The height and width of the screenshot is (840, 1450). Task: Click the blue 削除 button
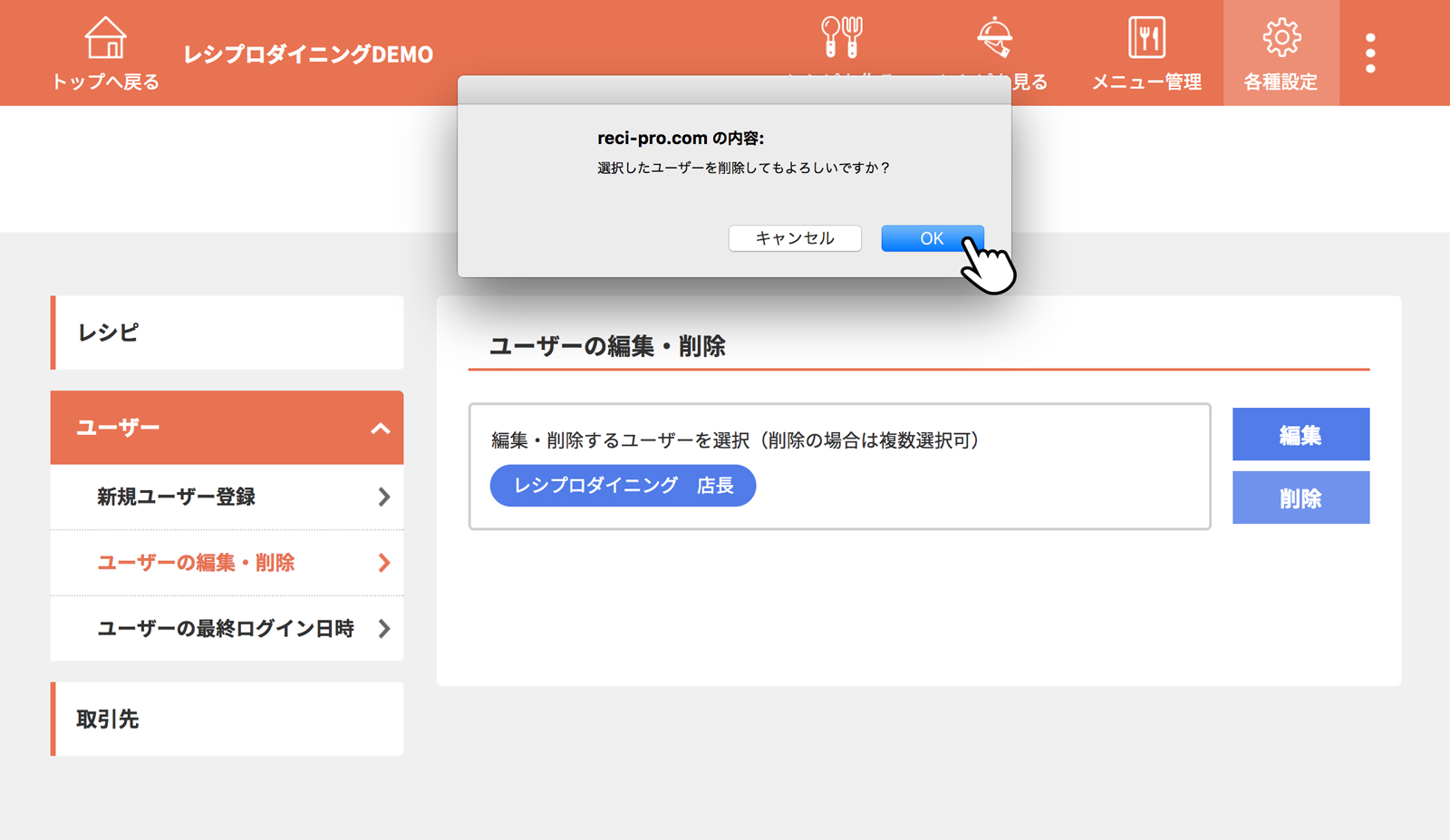(1300, 497)
